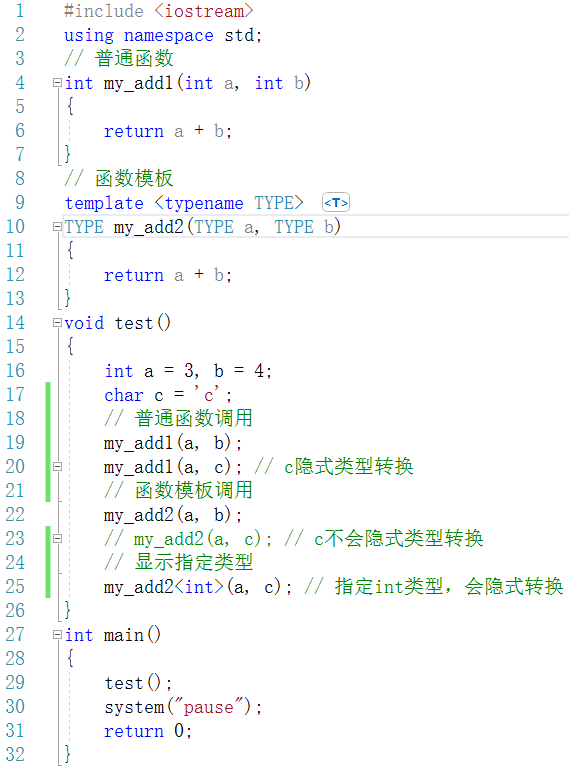Click 'return a + b;' on line 12
This screenshot has width=569, height=768.
tap(168, 275)
